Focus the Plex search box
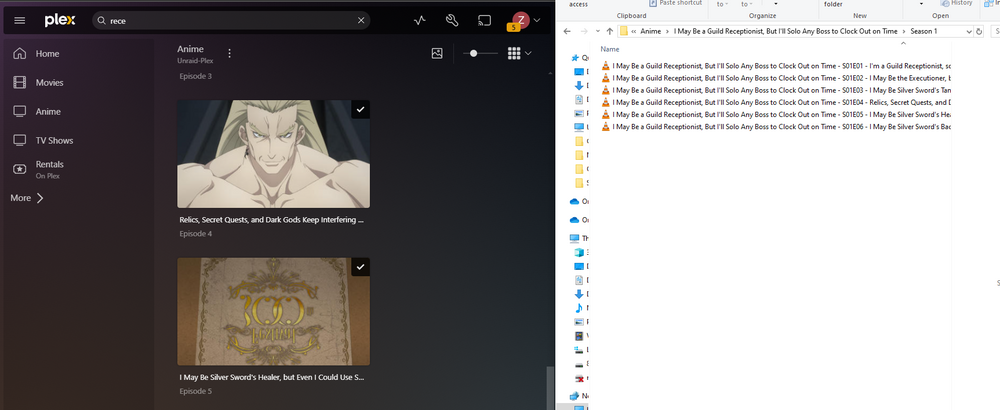Viewport: 1000px width, 410px height. pyautogui.click(x=232, y=20)
